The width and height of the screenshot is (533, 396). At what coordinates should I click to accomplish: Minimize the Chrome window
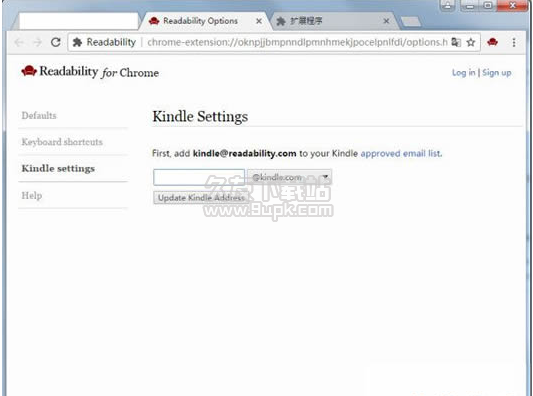(x=470, y=5)
